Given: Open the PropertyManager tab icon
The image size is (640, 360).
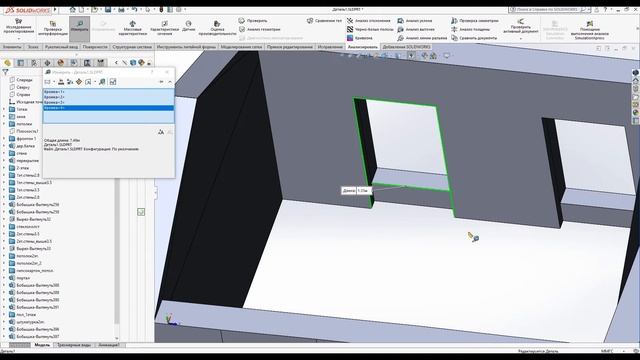Looking at the screenshot, I should 20,62.
